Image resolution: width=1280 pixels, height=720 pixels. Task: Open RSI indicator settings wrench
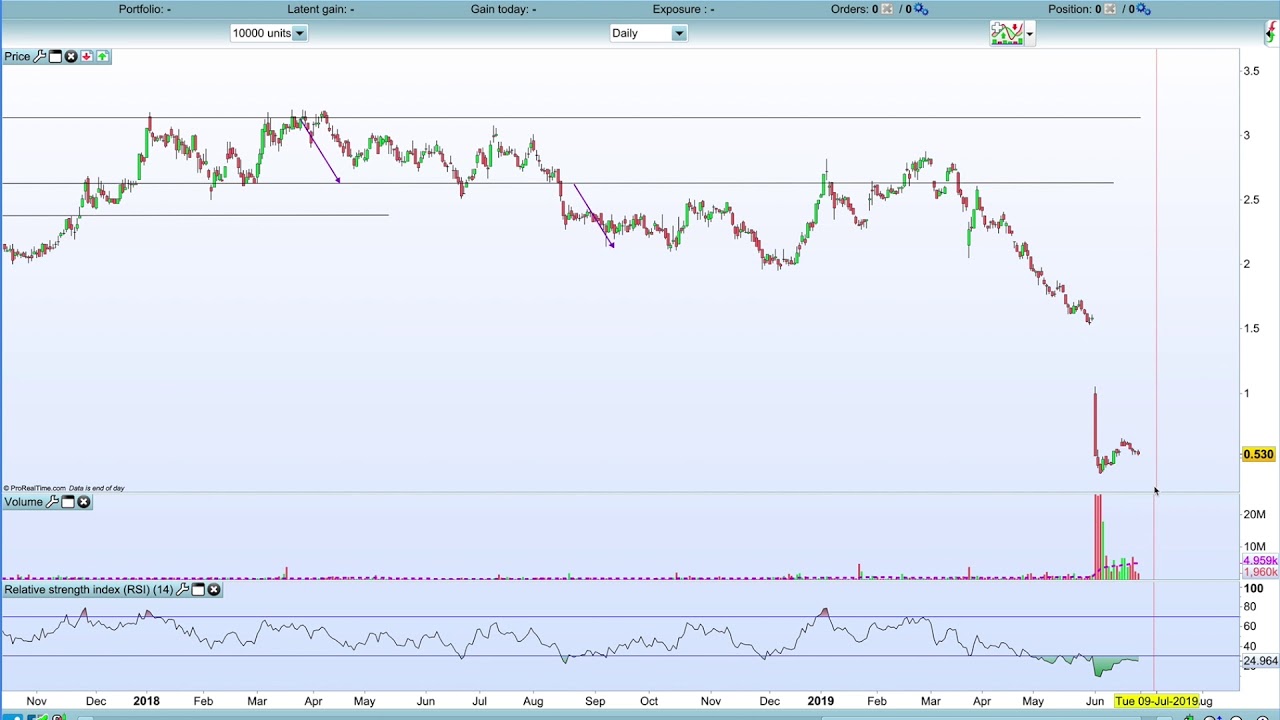point(183,590)
